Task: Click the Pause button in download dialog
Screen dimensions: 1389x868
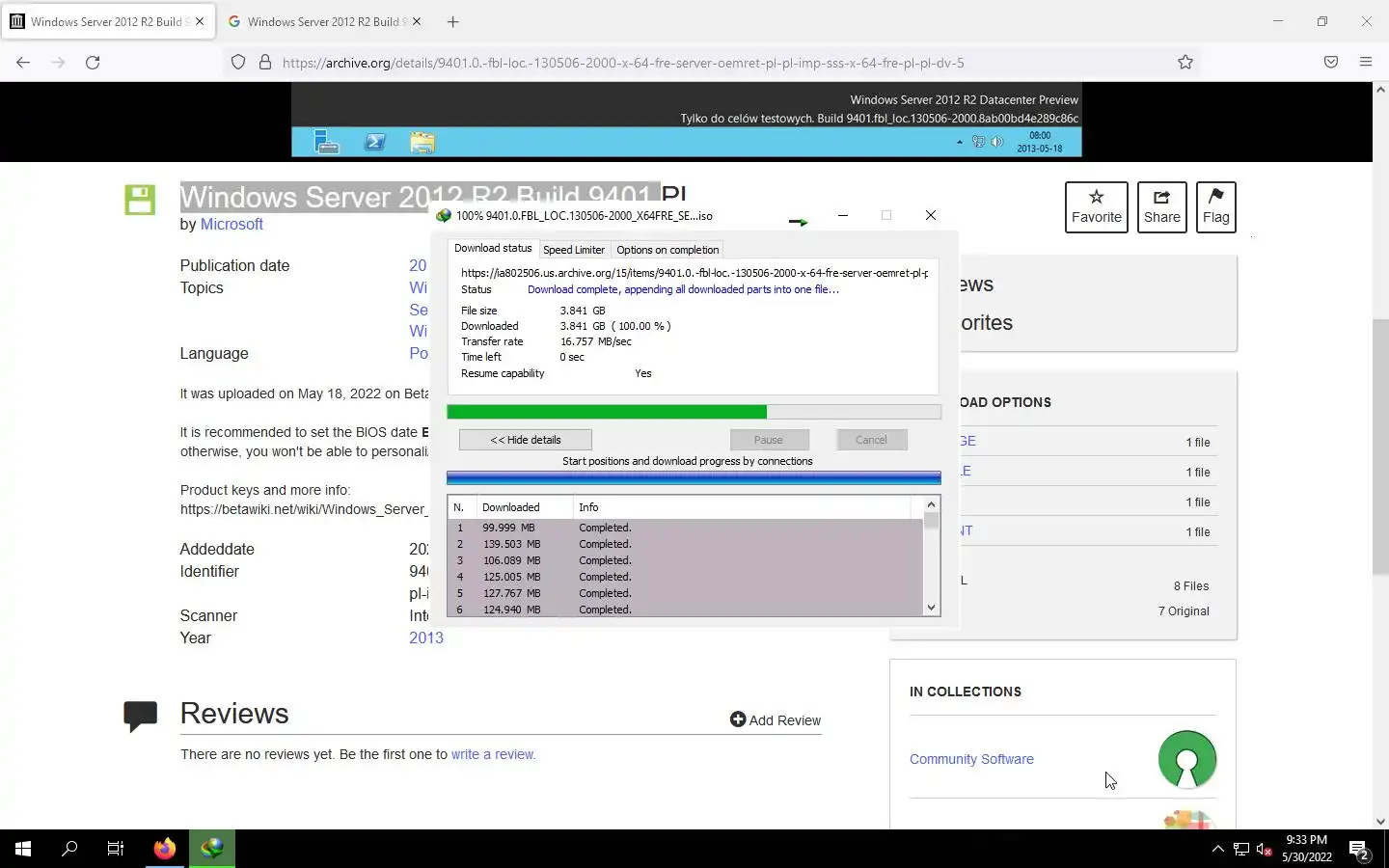Action: [x=769, y=440]
